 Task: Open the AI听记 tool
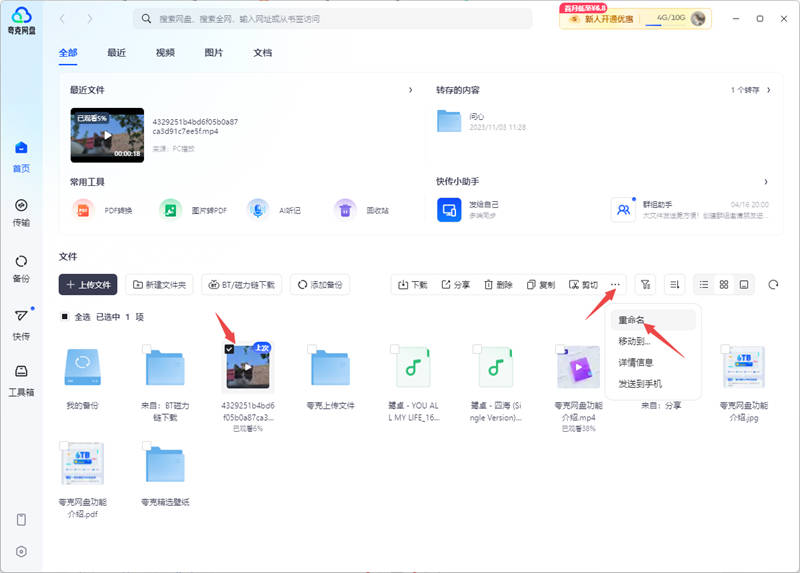[x=258, y=210]
